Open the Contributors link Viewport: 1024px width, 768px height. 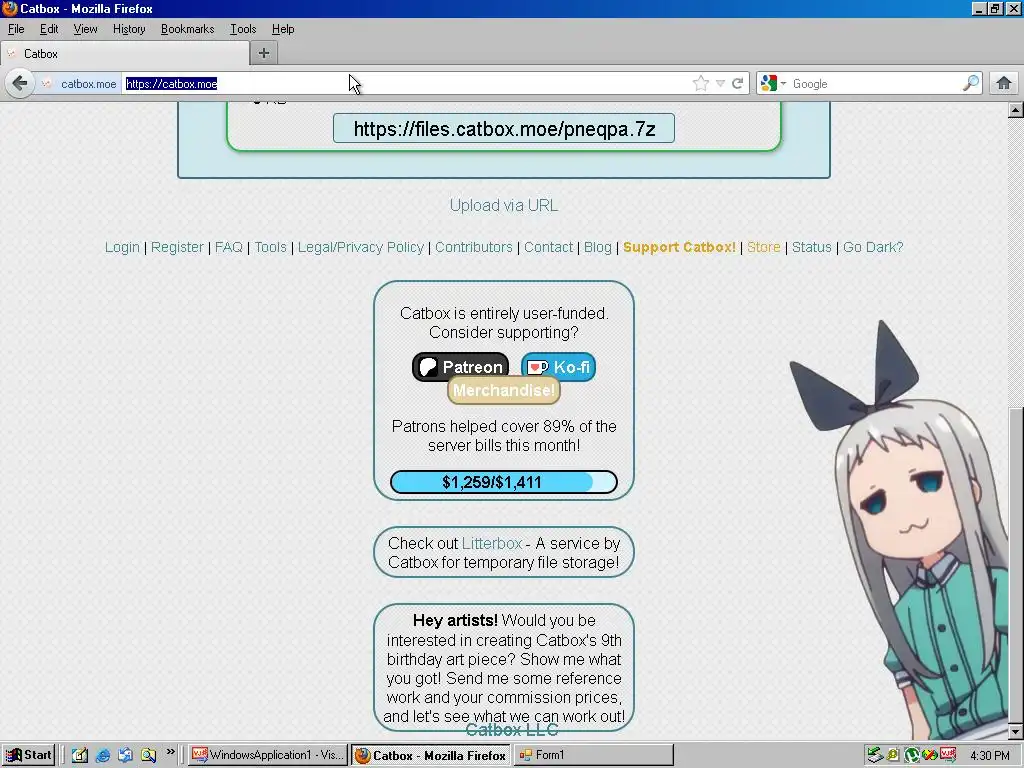coord(473,247)
